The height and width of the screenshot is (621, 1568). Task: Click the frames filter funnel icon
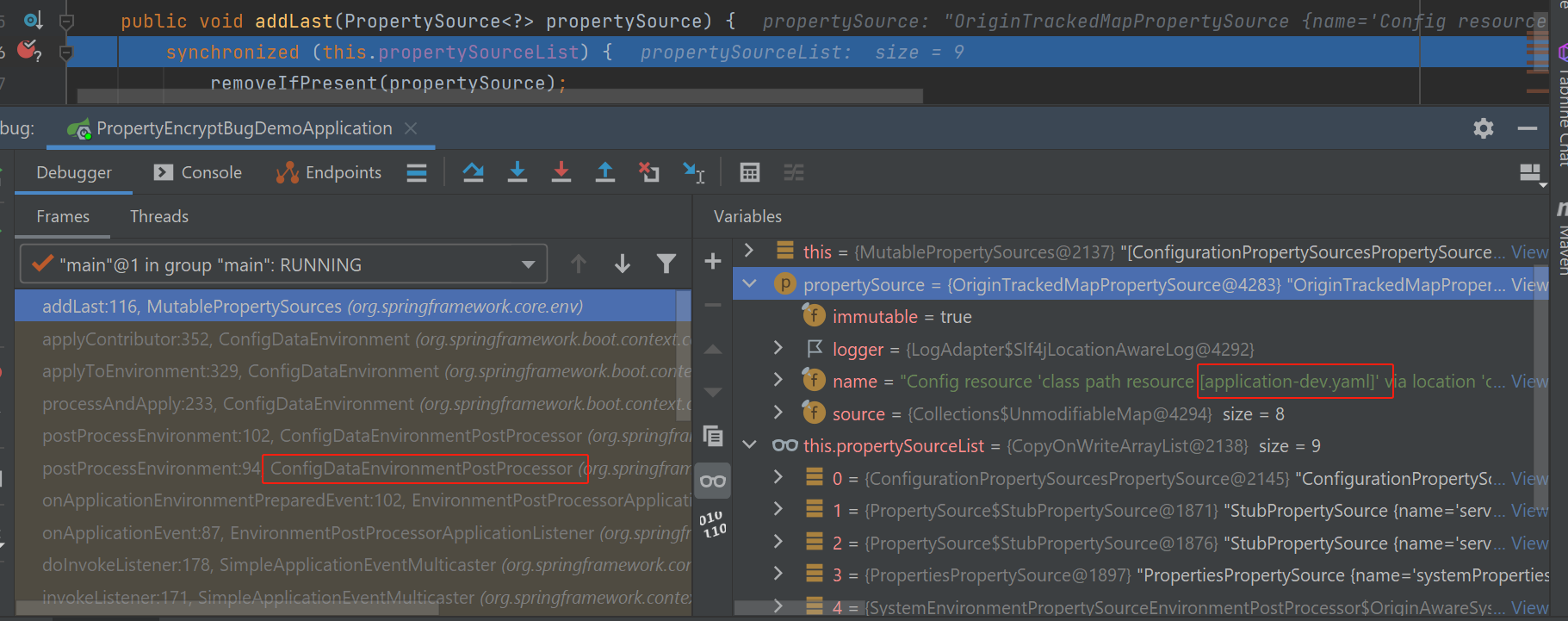click(666, 264)
